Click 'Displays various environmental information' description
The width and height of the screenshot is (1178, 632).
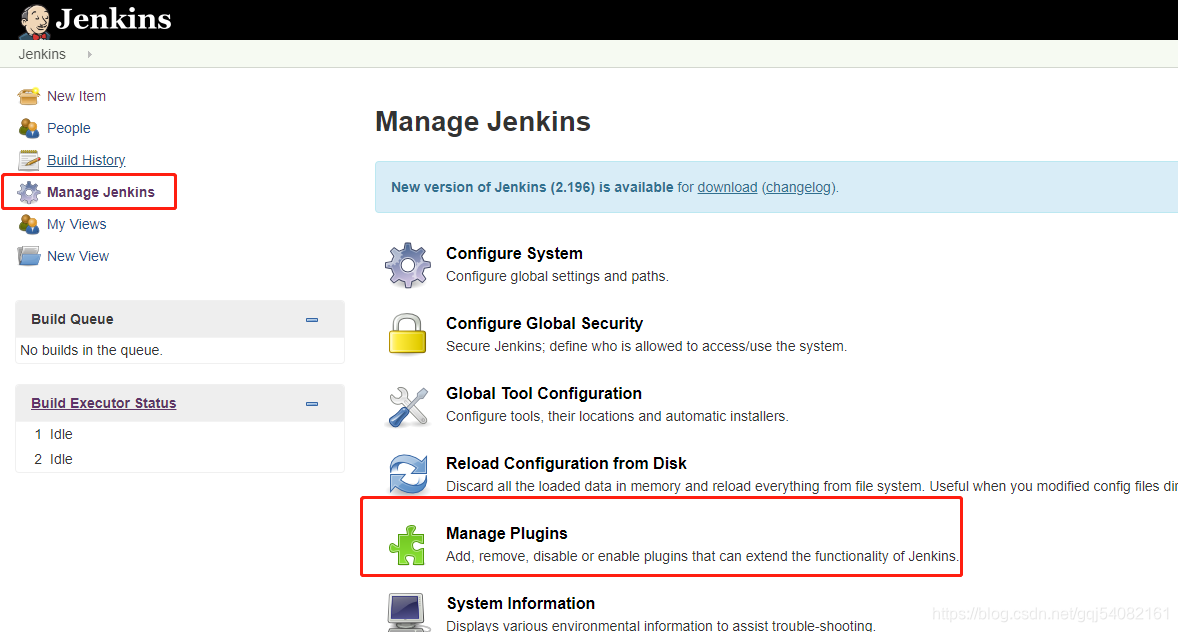click(661, 625)
